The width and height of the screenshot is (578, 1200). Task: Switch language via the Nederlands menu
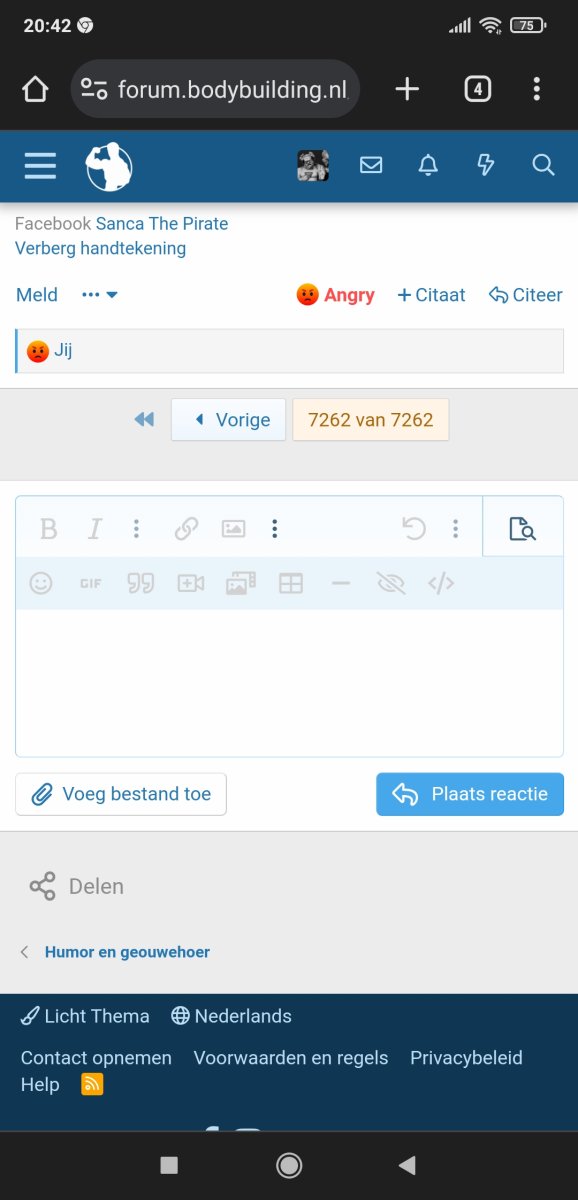pos(231,1016)
